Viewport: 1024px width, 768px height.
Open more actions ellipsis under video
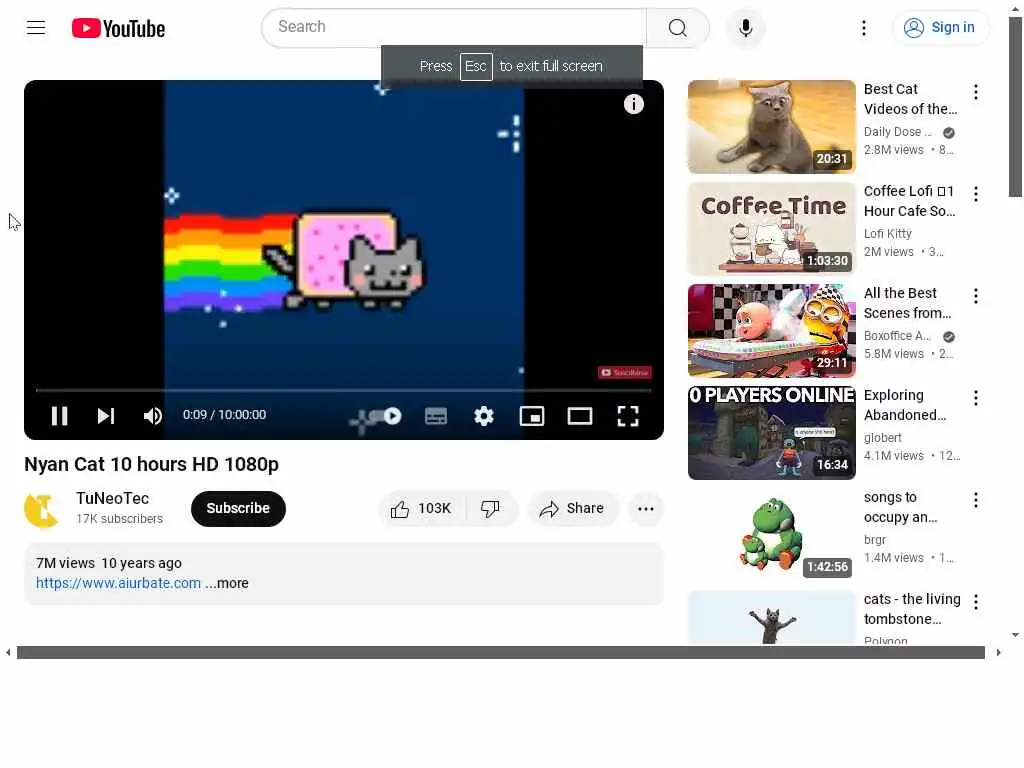click(x=645, y=509)
